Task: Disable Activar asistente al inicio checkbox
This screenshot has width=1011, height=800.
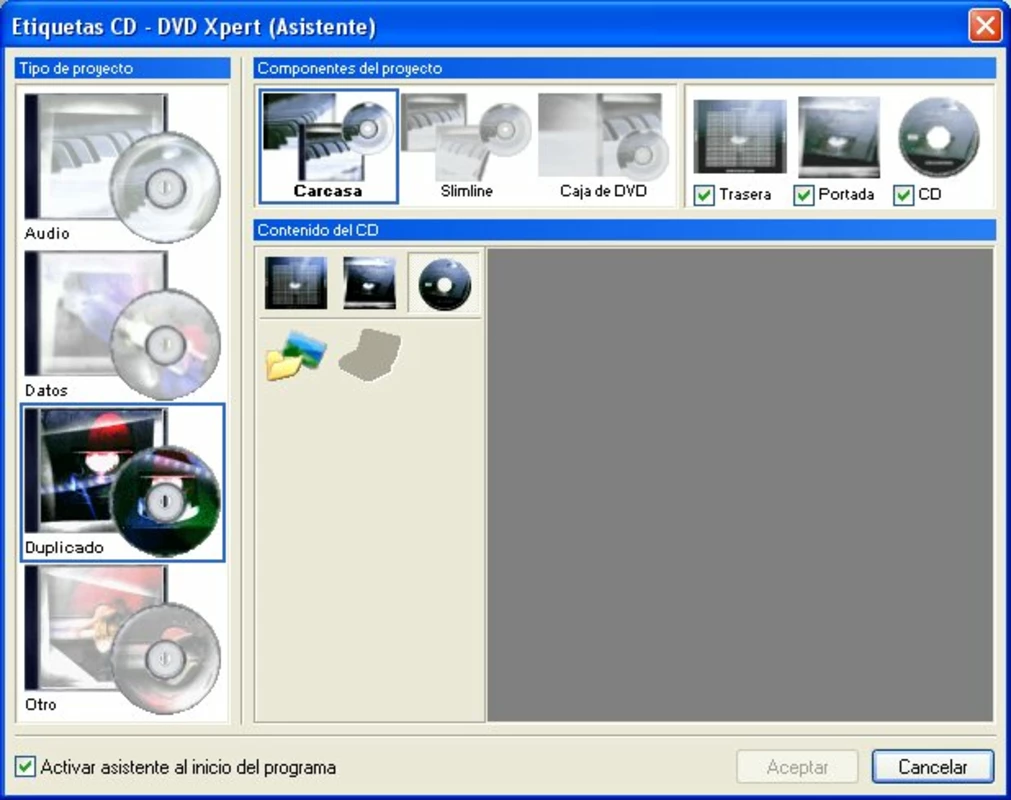Action: click(x=25, y=767)
